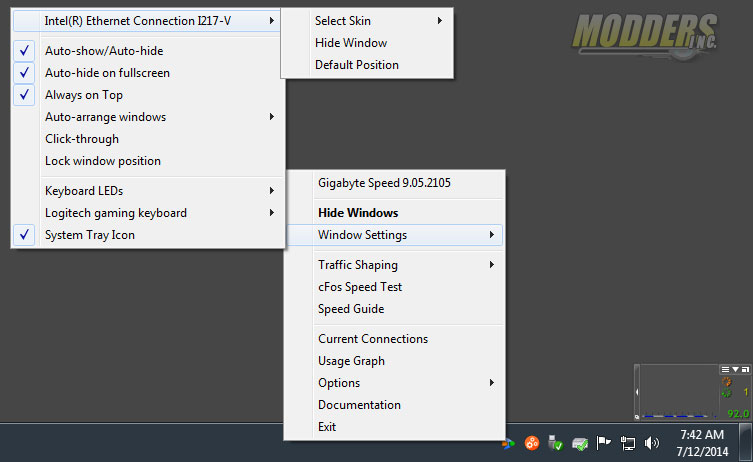Open Documentation menu item
753x462 pixels.
click(394, 405)
